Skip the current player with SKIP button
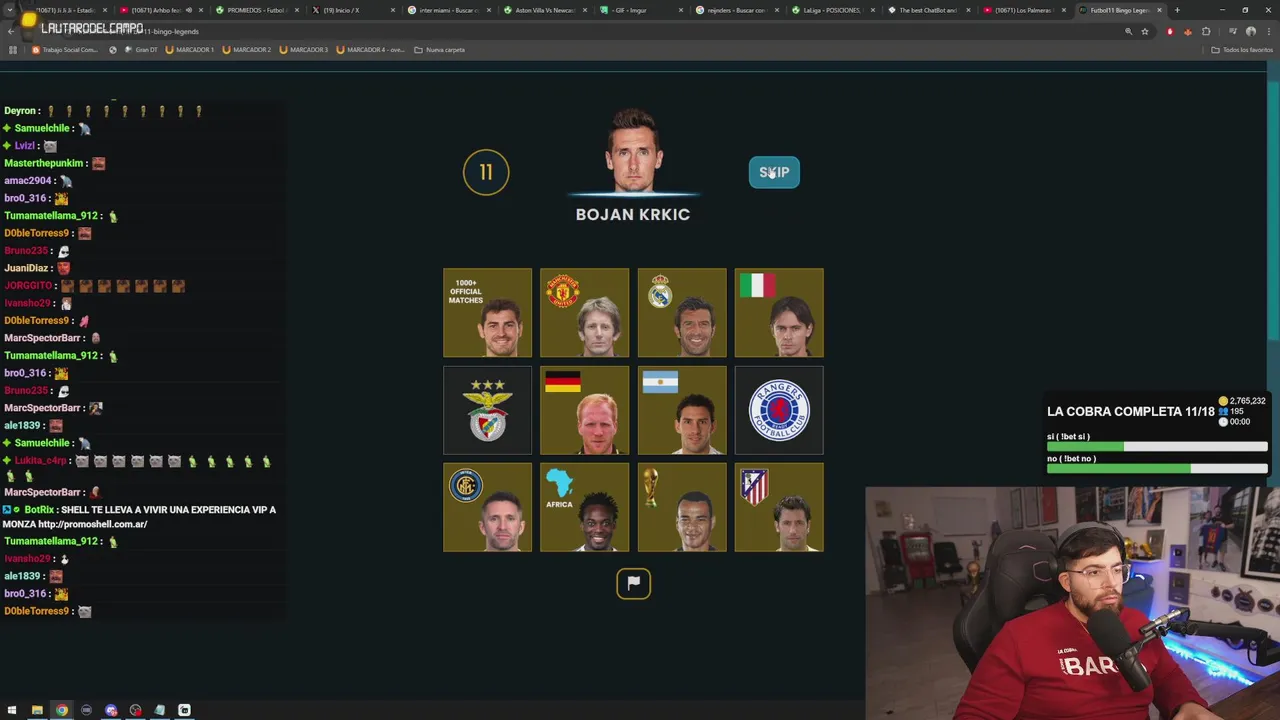Image resolution: width=1280 pixels, height=720 pixels. pos(774,172)
